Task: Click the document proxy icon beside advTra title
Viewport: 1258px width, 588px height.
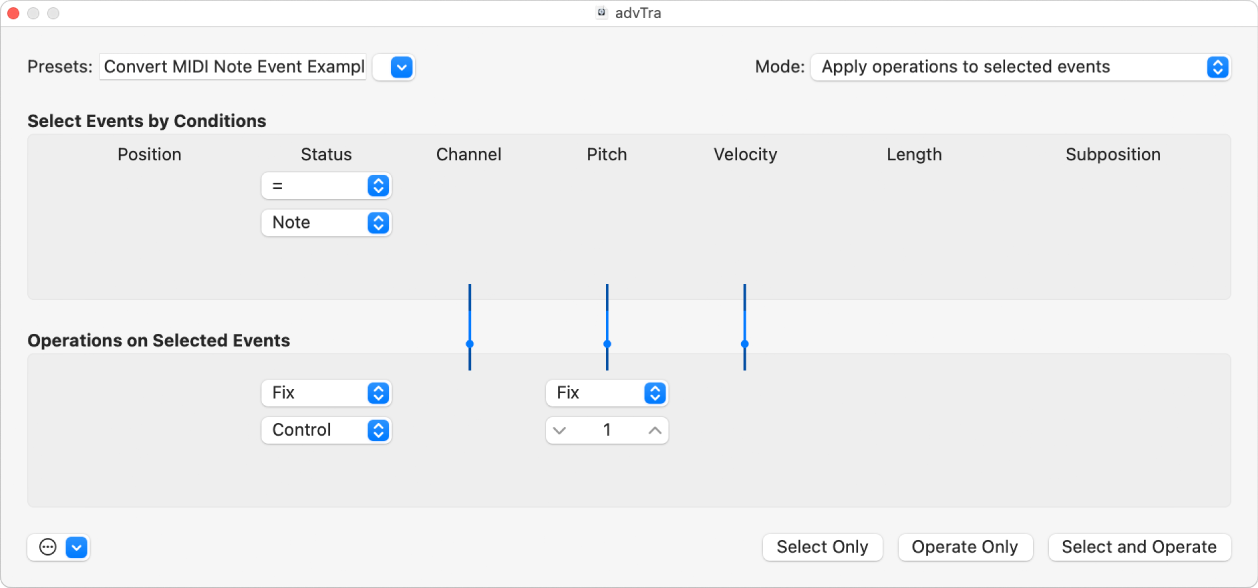Action: (601, 13)
